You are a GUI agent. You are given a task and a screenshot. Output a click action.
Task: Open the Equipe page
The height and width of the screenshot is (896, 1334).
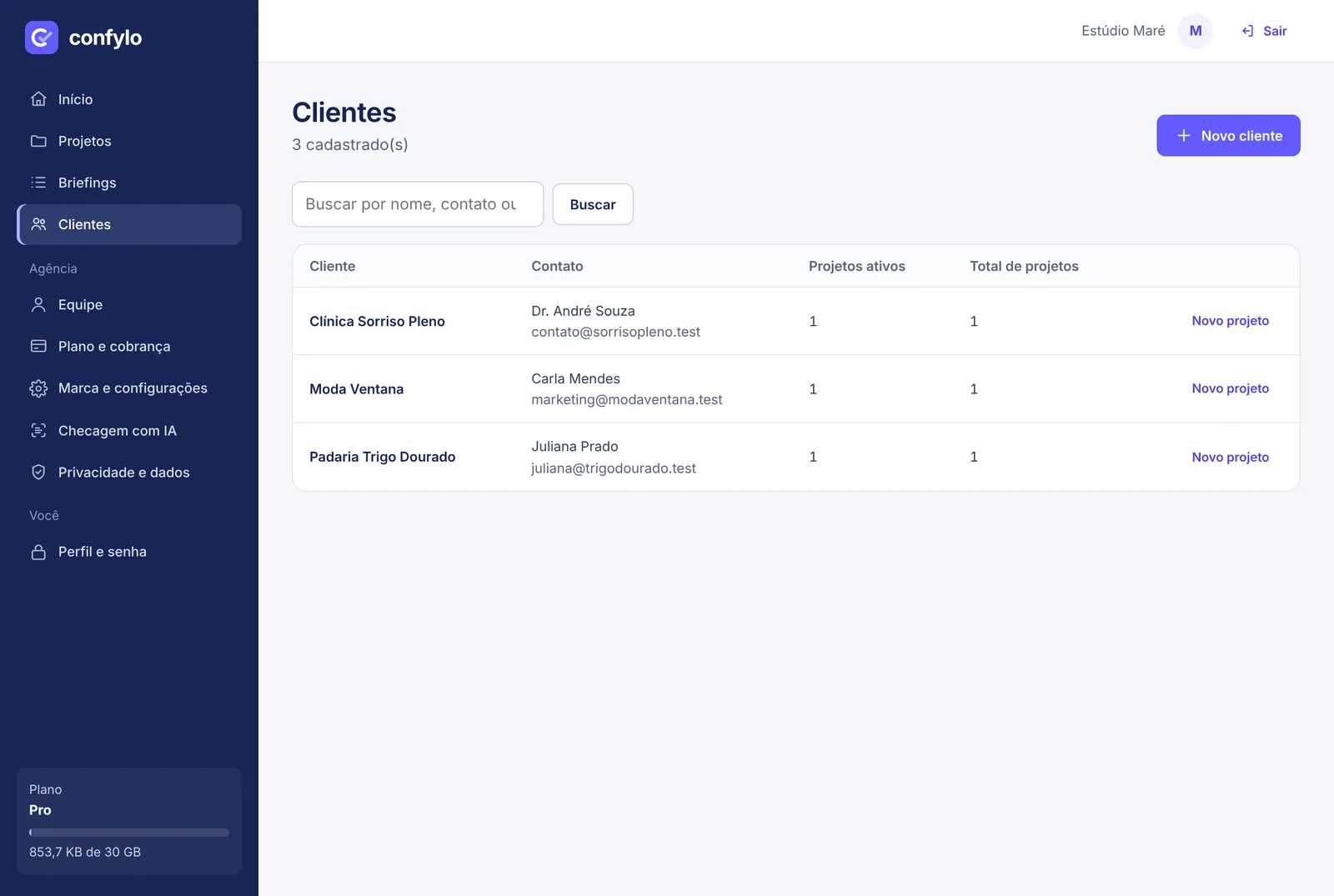click(x=129, y=305)
